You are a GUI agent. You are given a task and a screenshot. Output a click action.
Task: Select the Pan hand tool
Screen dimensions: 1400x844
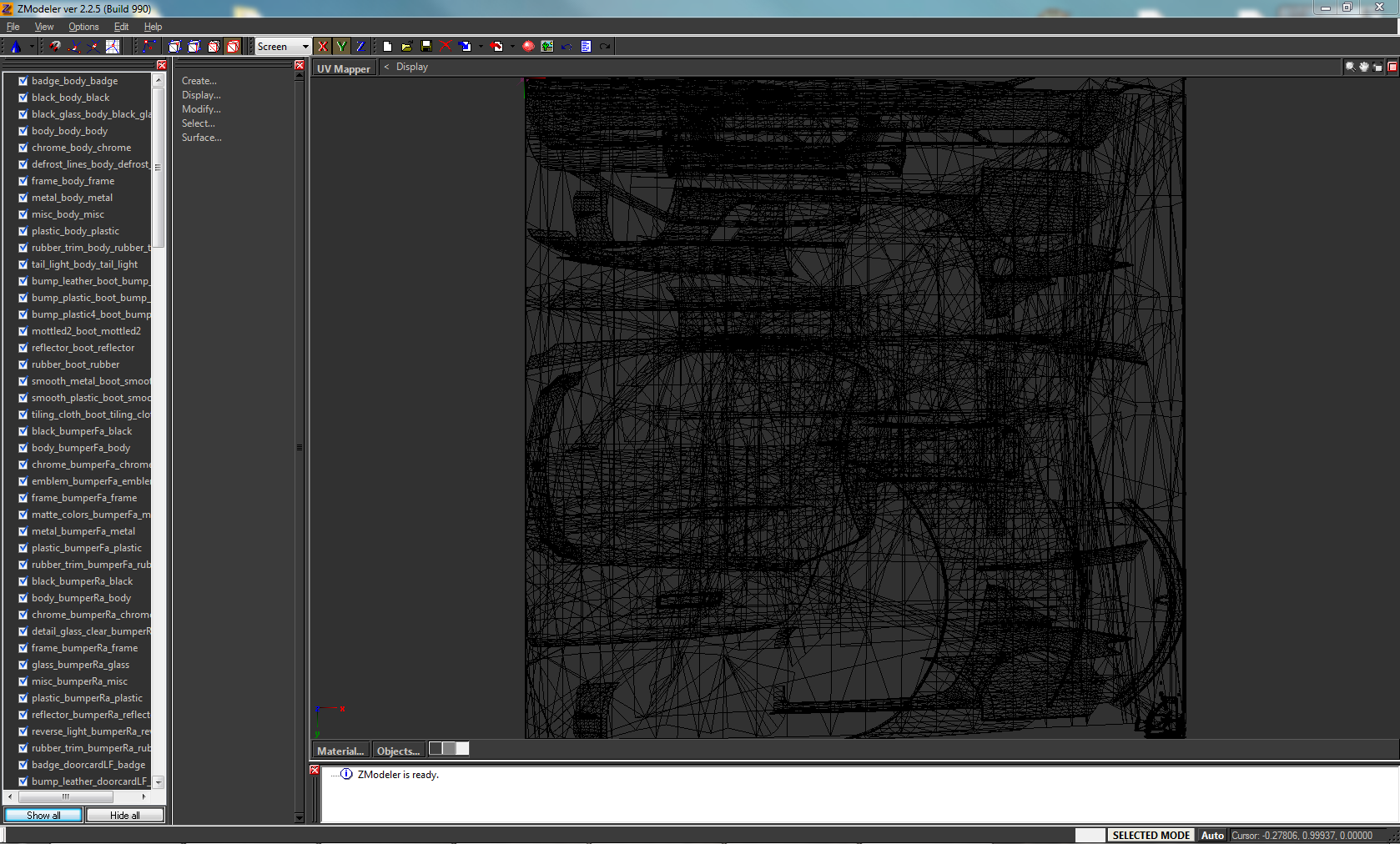click(x=1363, y=67)
